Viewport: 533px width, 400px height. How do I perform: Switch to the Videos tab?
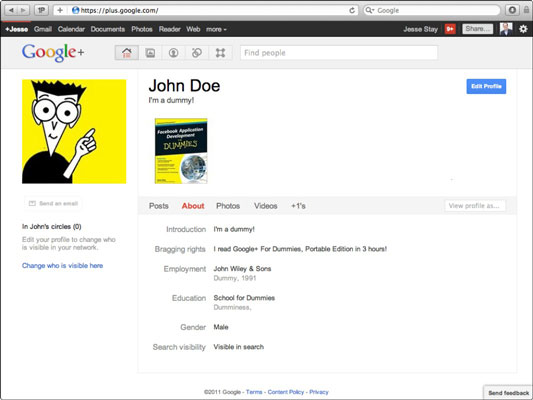266,206
